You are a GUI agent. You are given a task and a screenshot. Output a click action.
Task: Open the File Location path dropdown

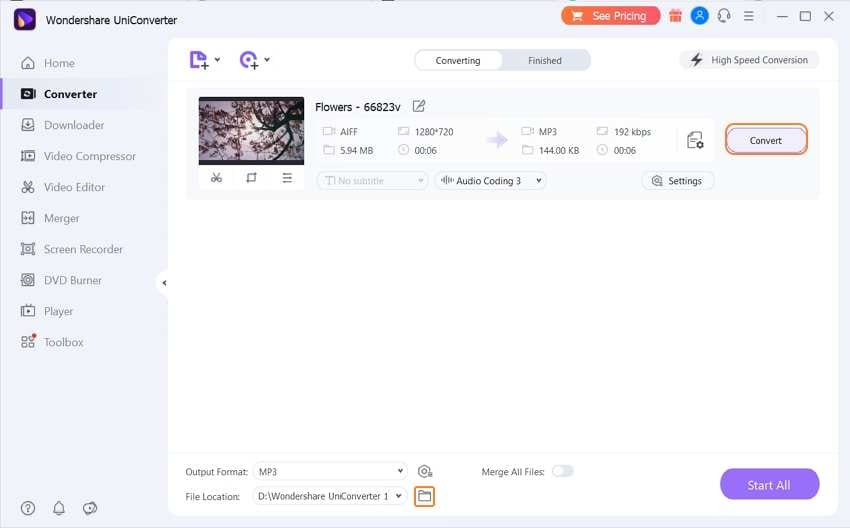330,496
